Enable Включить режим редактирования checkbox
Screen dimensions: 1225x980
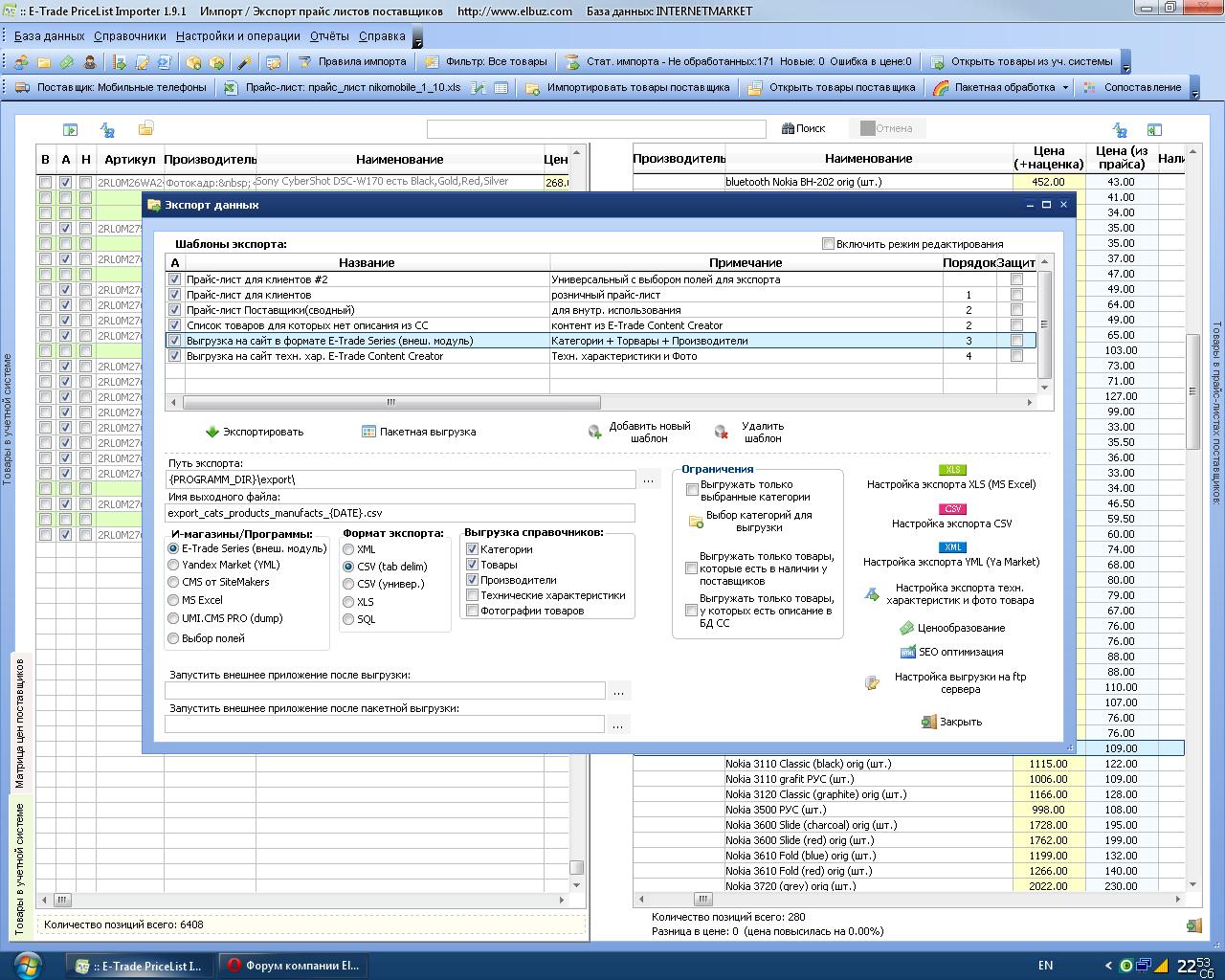tap(828, 244)
